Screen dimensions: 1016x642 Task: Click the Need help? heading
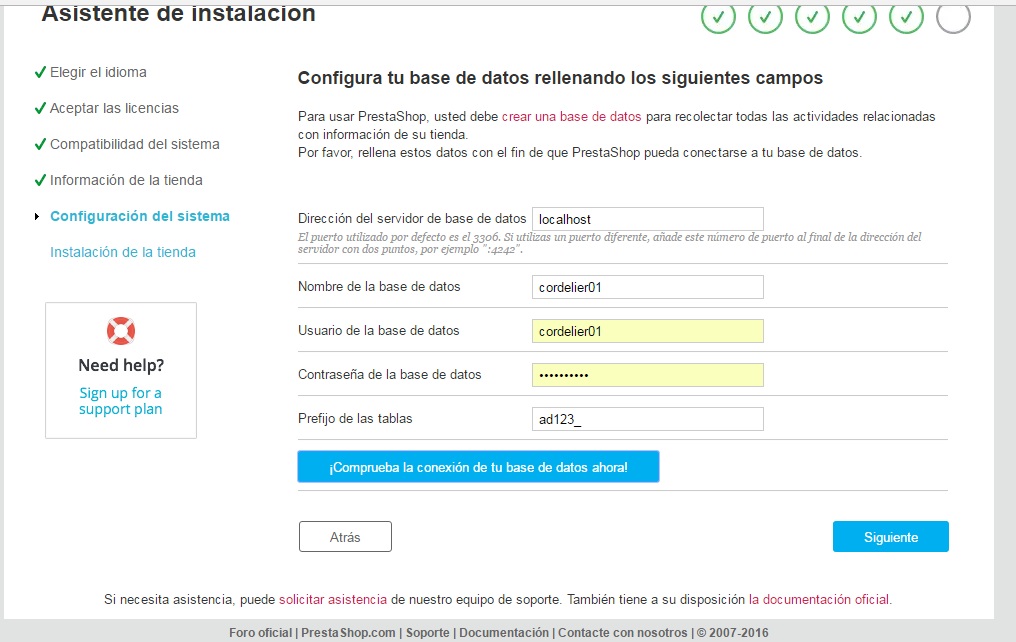[121, 365]
